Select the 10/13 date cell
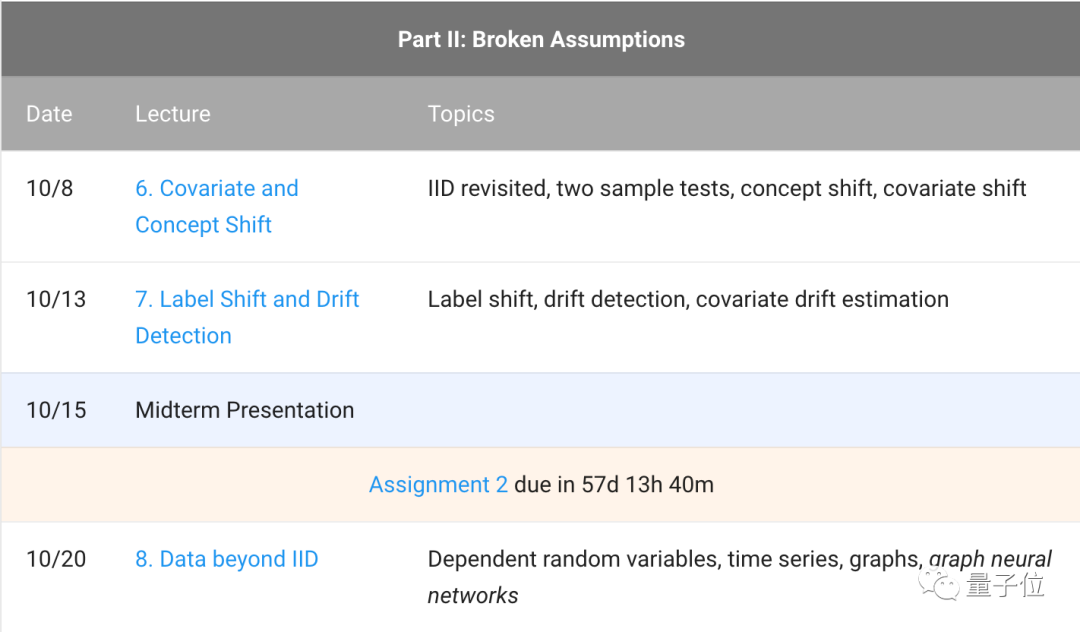 click(55, 299)
